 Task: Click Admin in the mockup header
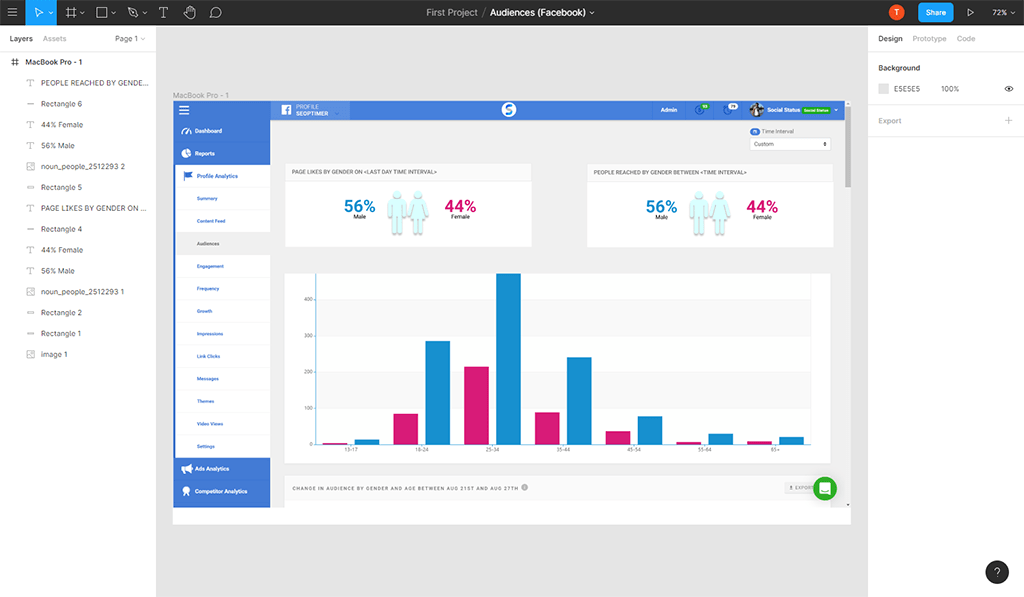[669, 110]
